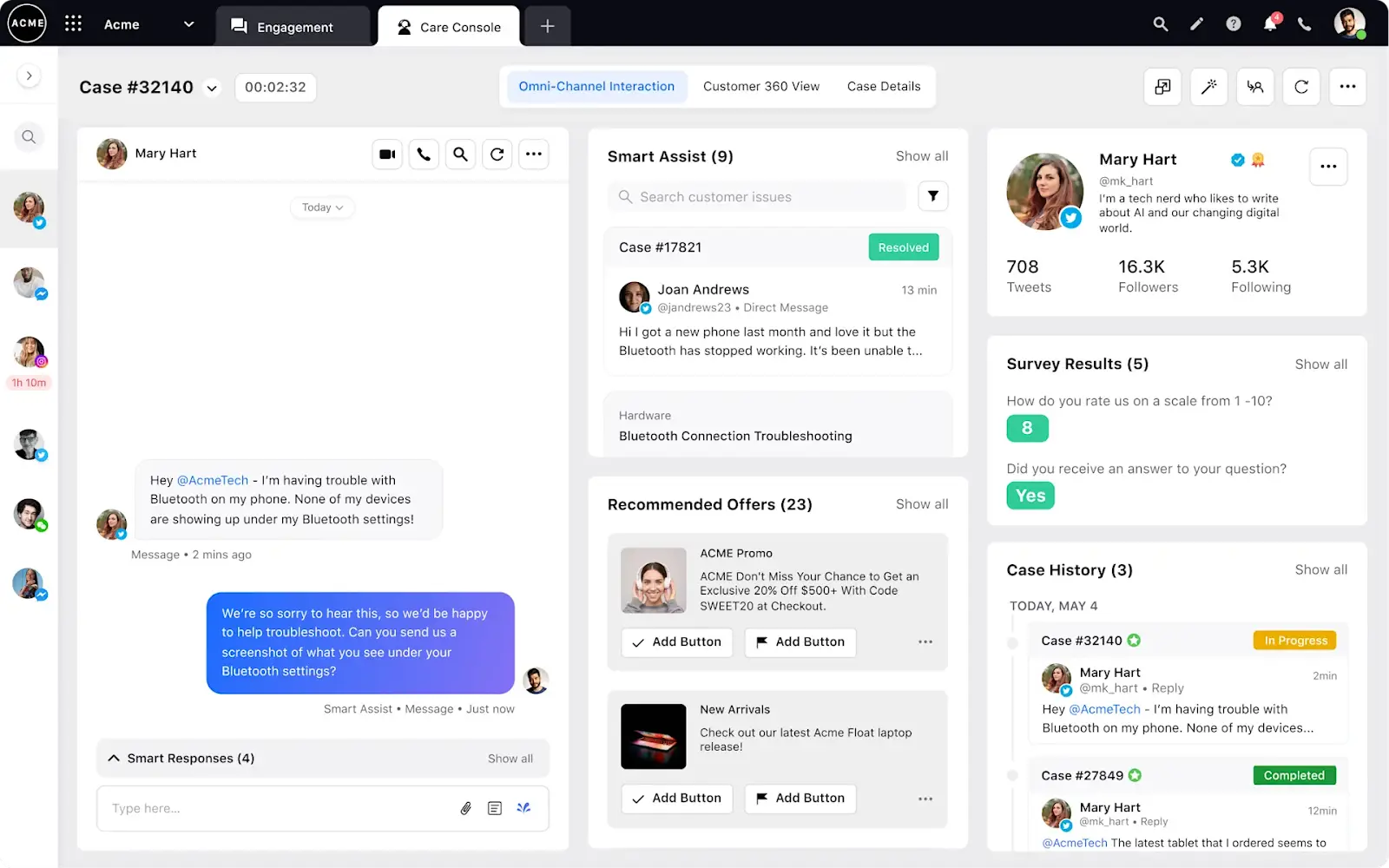The width and height of the screenshot is (1389, 868).
Task: Open the search icon in the left sidebar
Action: (29, 136)
